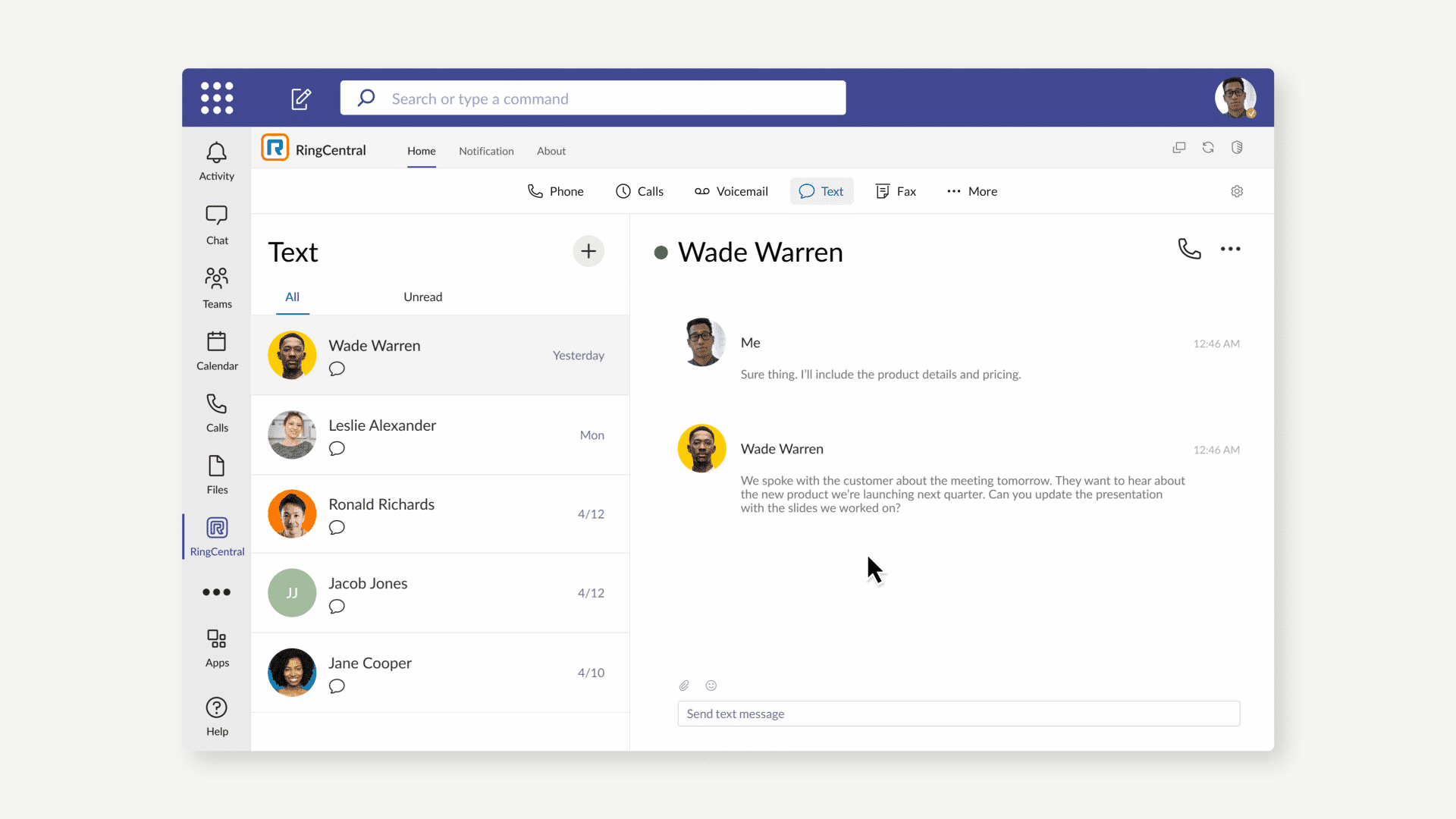Open Leslie Alexander conversation
This screenshot has height=819, width=1456.
point(440,435)
